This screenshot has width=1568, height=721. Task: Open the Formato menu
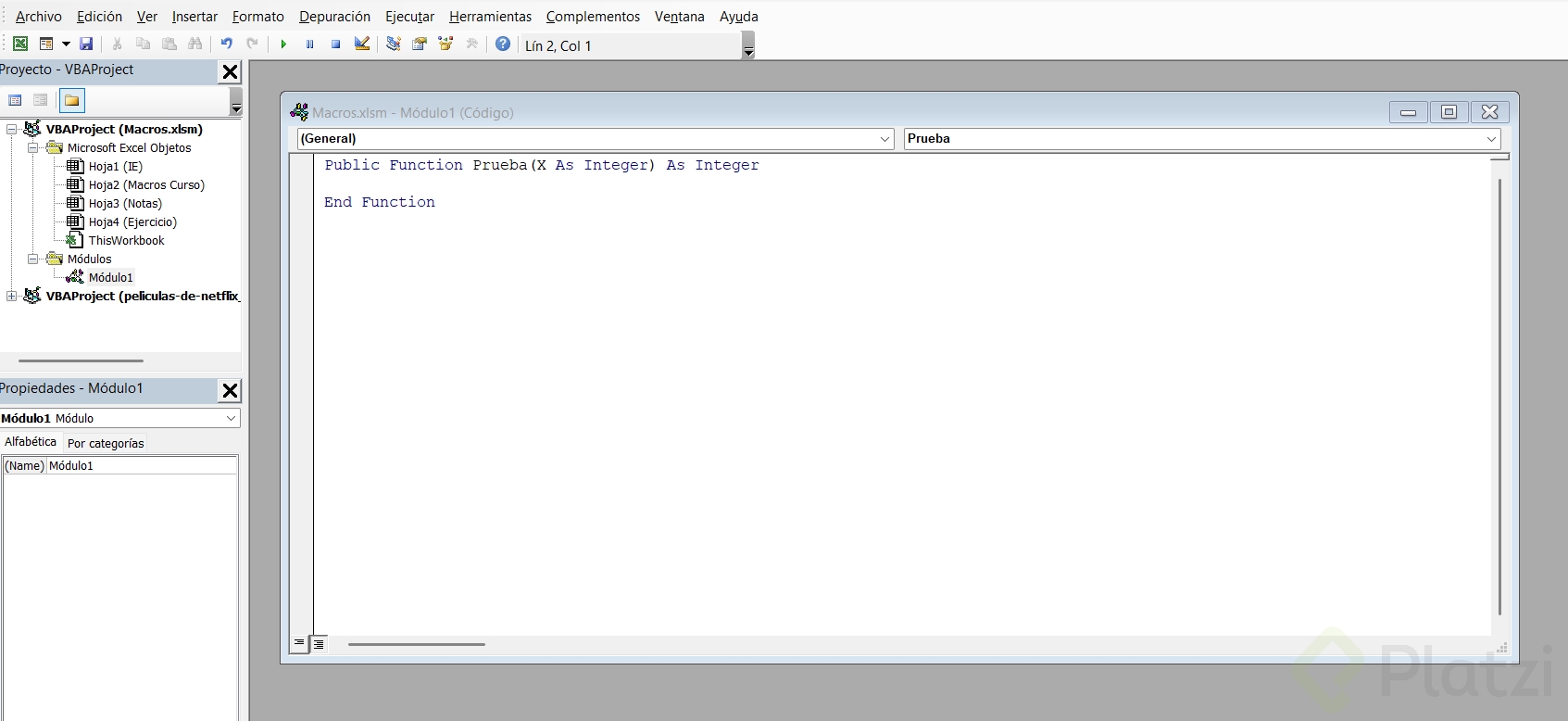[x=258, y=17]
